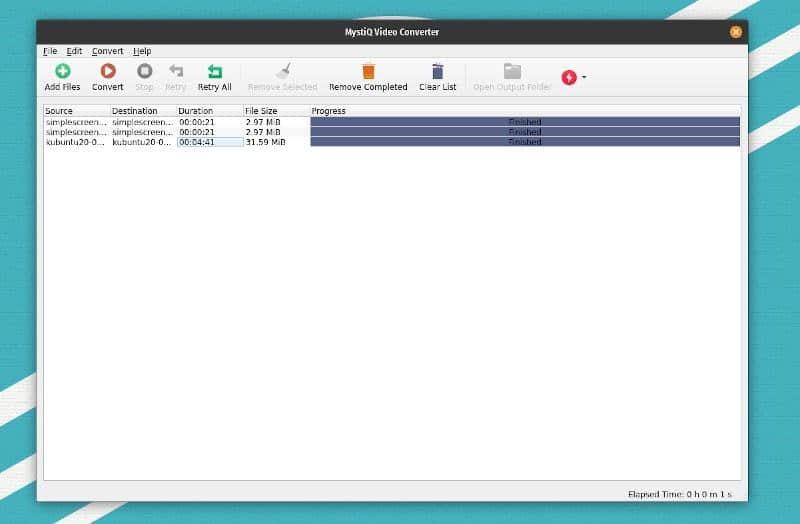Screen dimensions: 800x524
Task: Open the Convert menu
Action: click(x=108, y=51)
